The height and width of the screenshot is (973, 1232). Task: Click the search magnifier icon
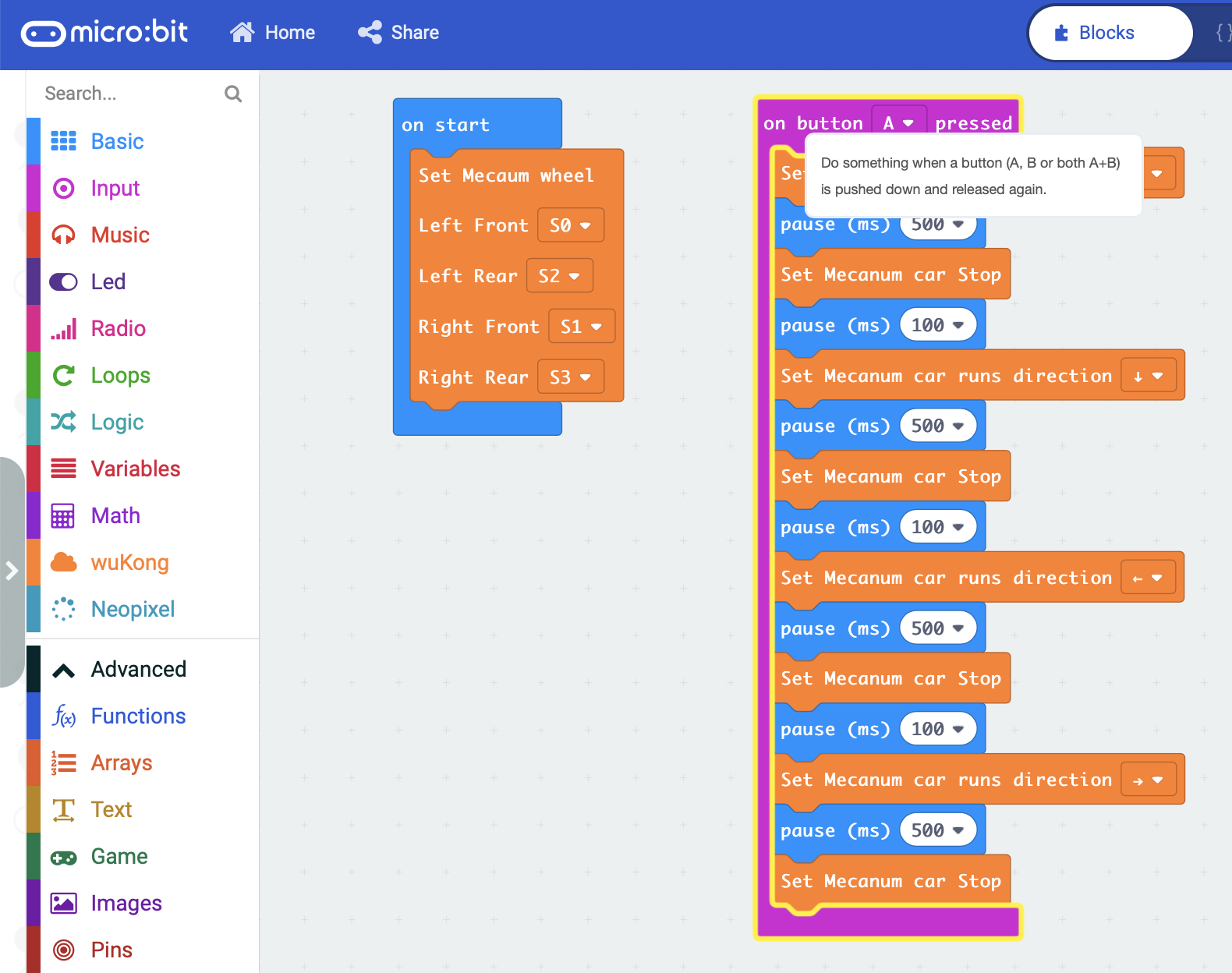tap(232, 94)
